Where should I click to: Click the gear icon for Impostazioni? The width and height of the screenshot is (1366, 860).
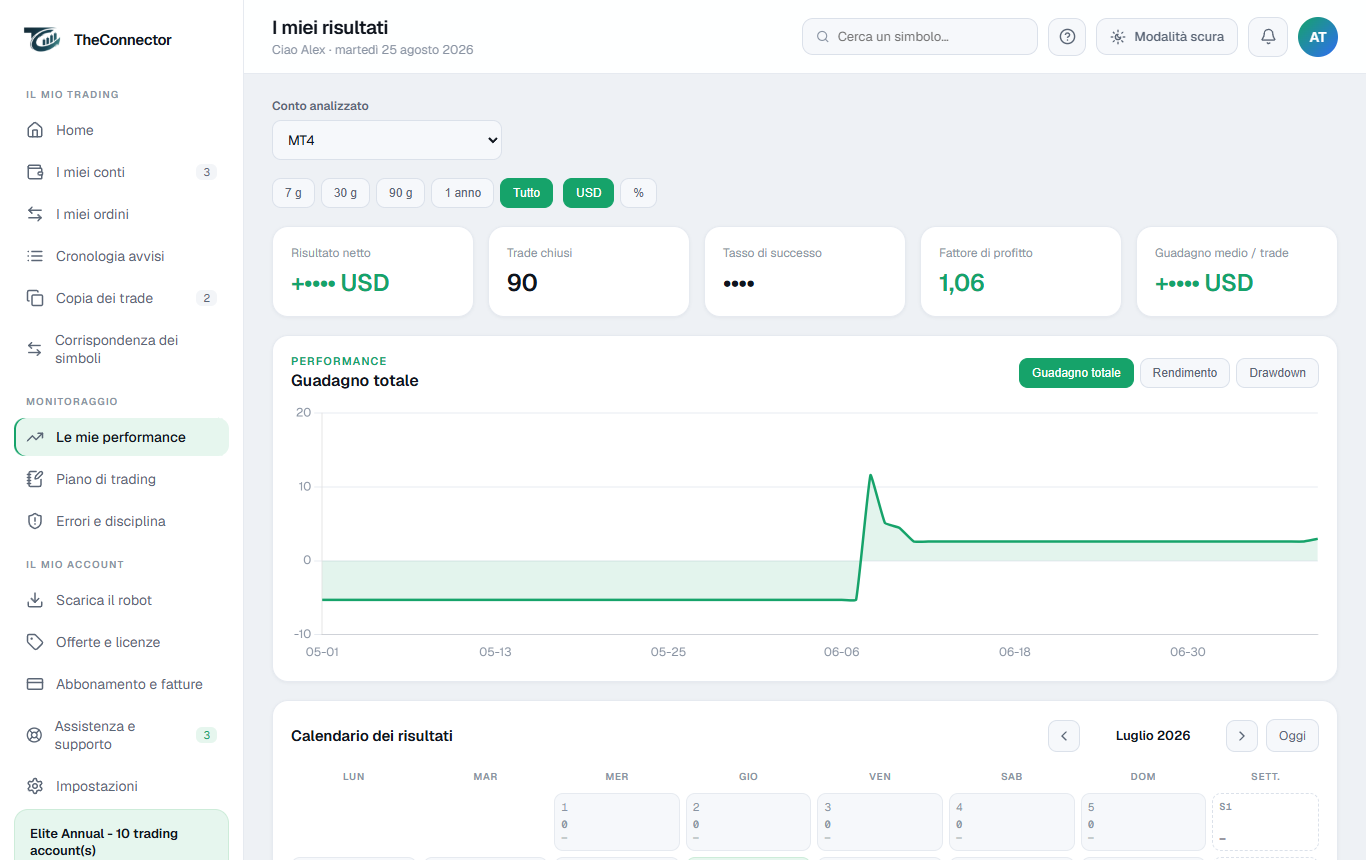coord(35,786)
